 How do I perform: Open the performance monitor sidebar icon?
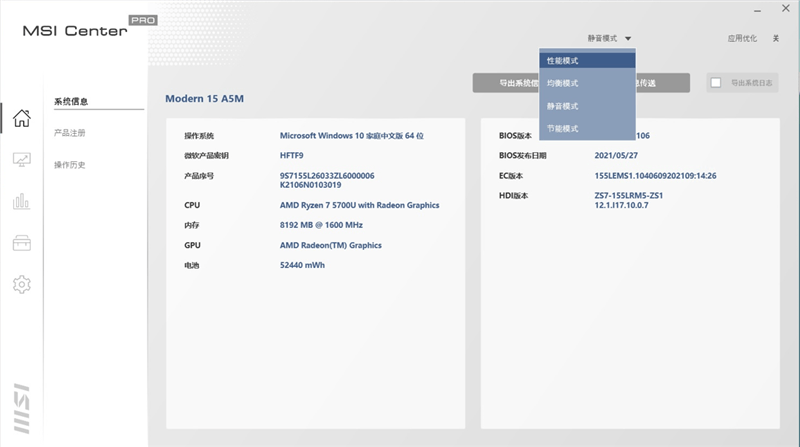pos(21,160)
